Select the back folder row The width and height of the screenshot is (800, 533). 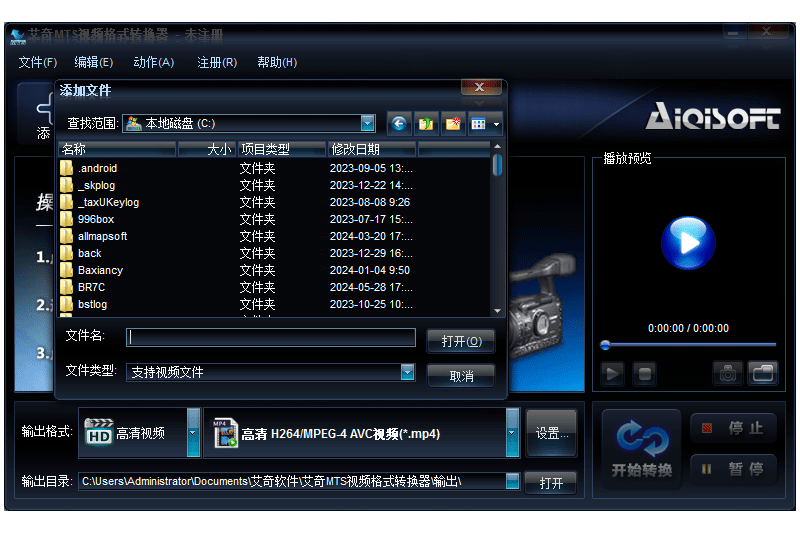[x=274, y=253]
